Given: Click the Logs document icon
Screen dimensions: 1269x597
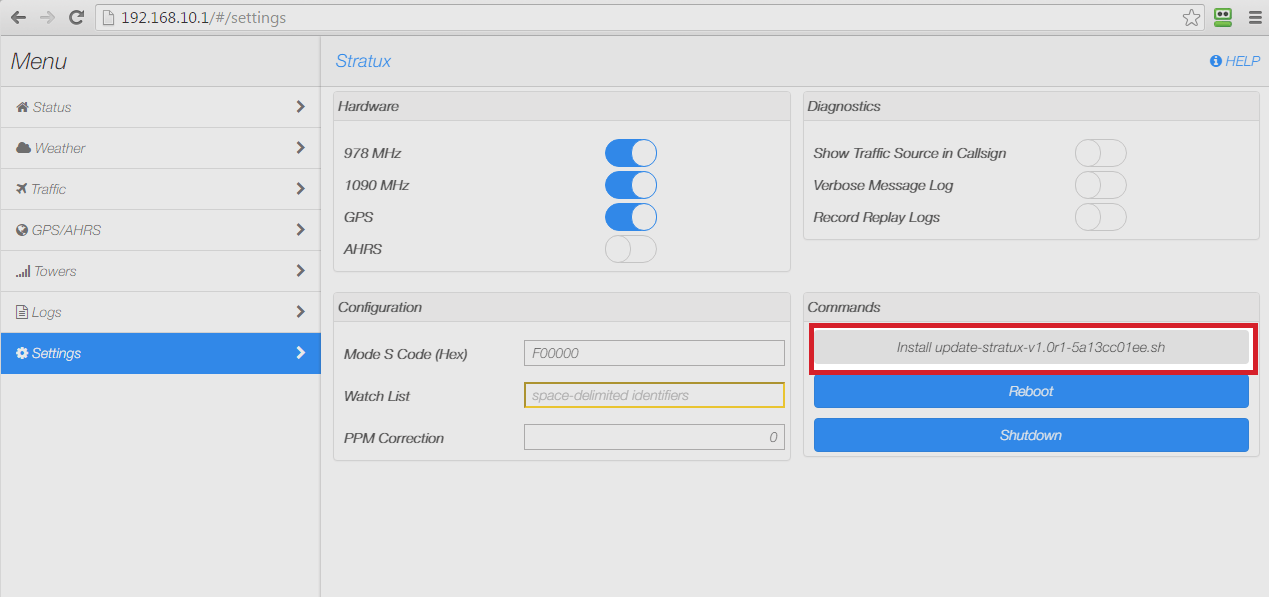Looking at the screenshot, I should pyautogui.click(x=22, y=312).
